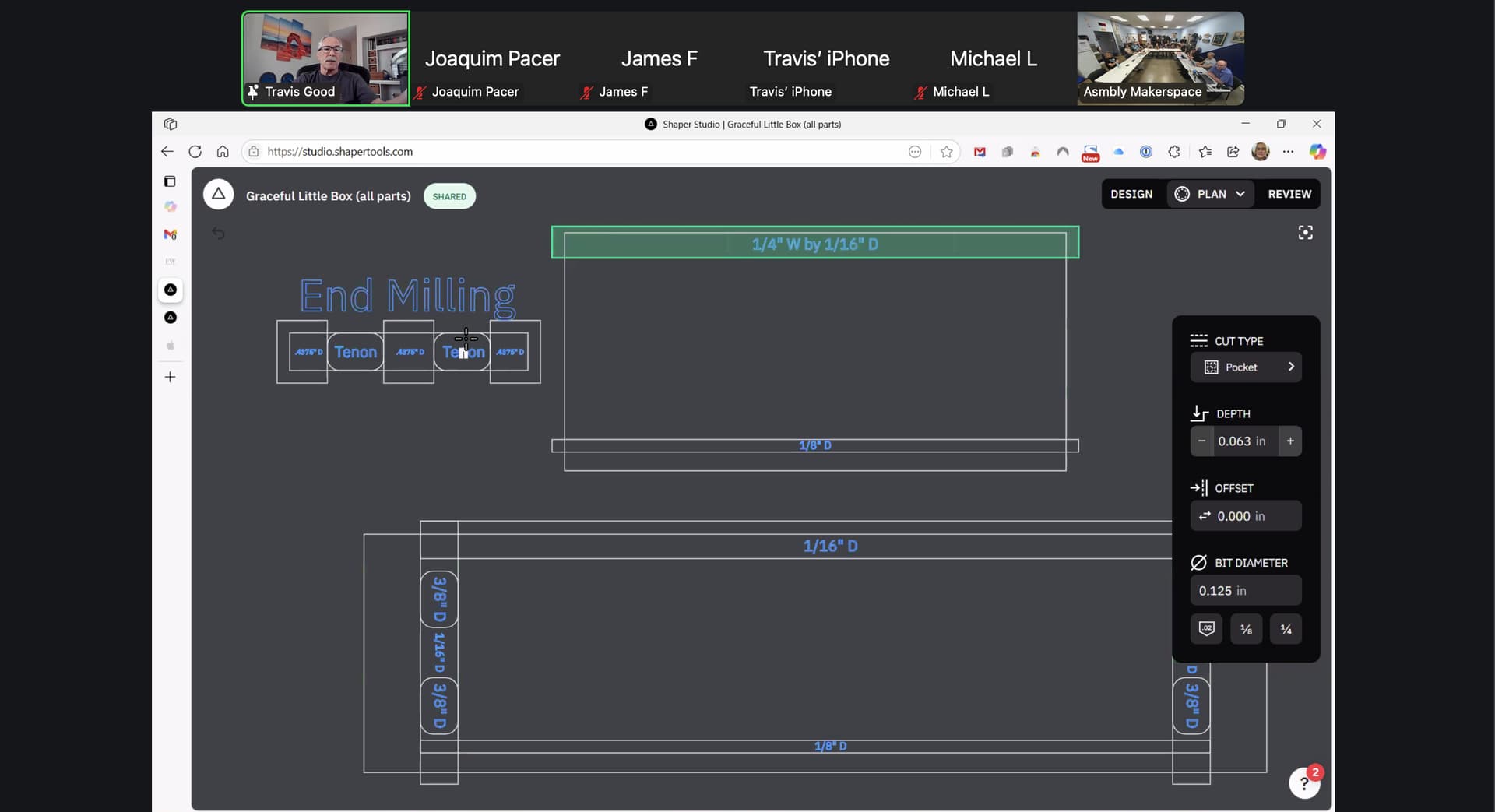The image size is (1495, 812).
Task: Select Joaquim Pacer participant tile
Action: coord(492,58)
